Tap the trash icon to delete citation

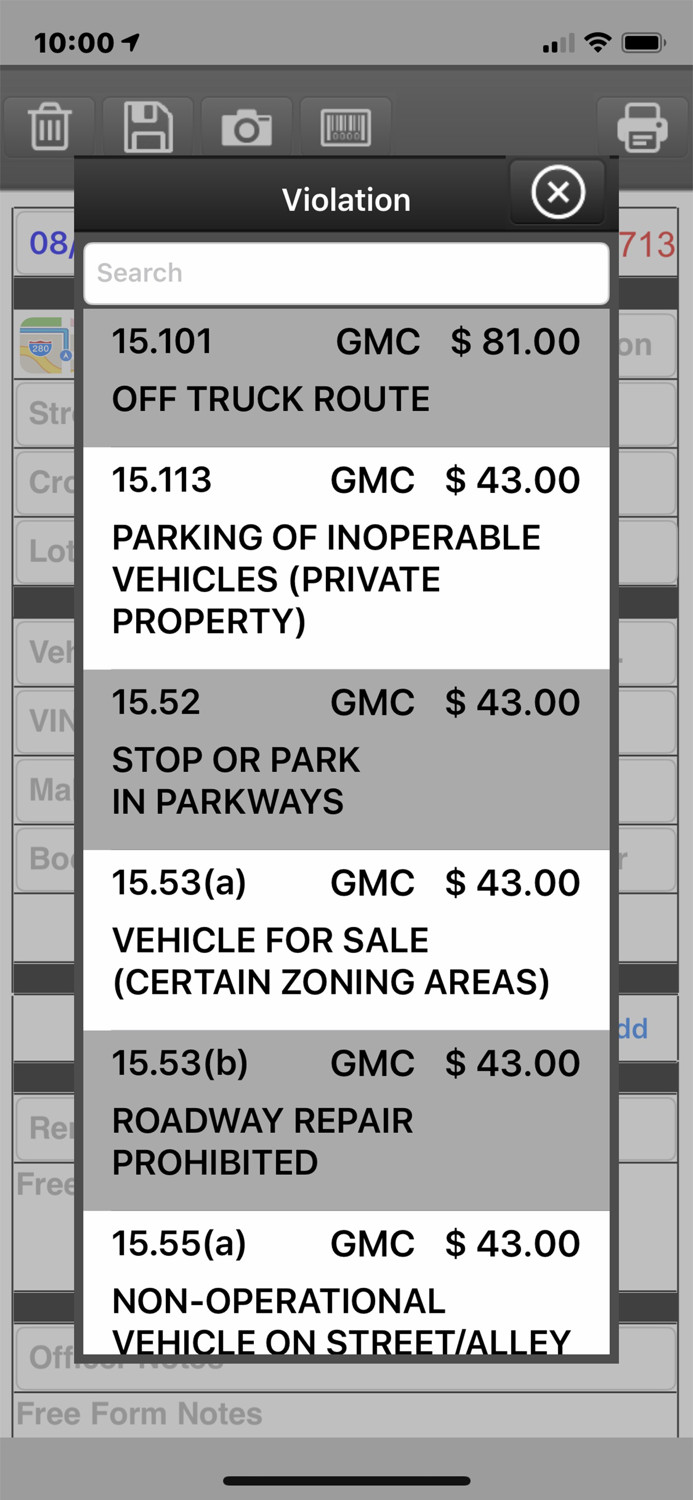tap(49, 127)
